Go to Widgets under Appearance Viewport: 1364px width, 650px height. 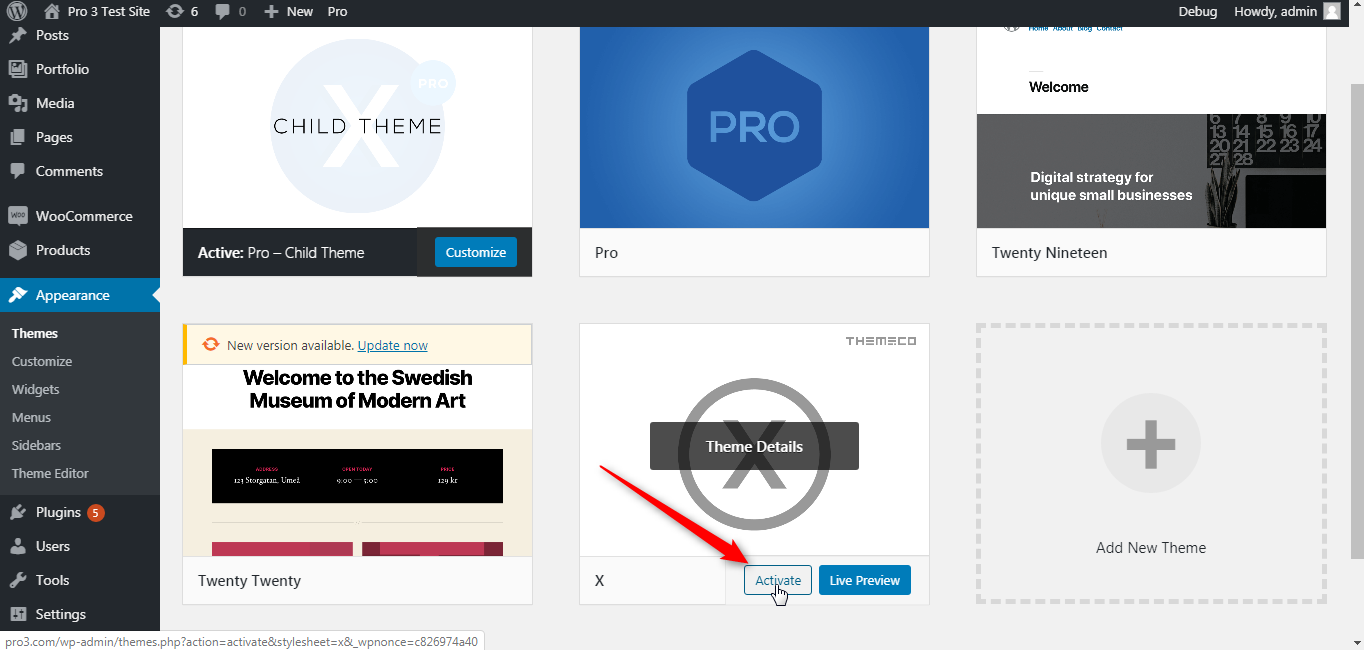(x=36, y=389)
